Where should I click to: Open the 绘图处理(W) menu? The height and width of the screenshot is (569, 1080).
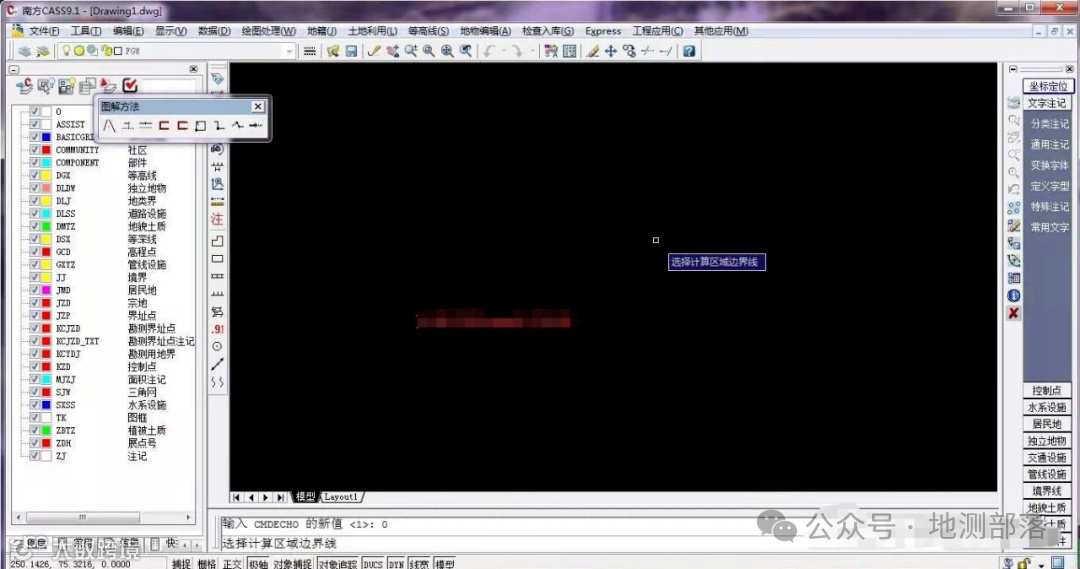[x=269, y=31]
